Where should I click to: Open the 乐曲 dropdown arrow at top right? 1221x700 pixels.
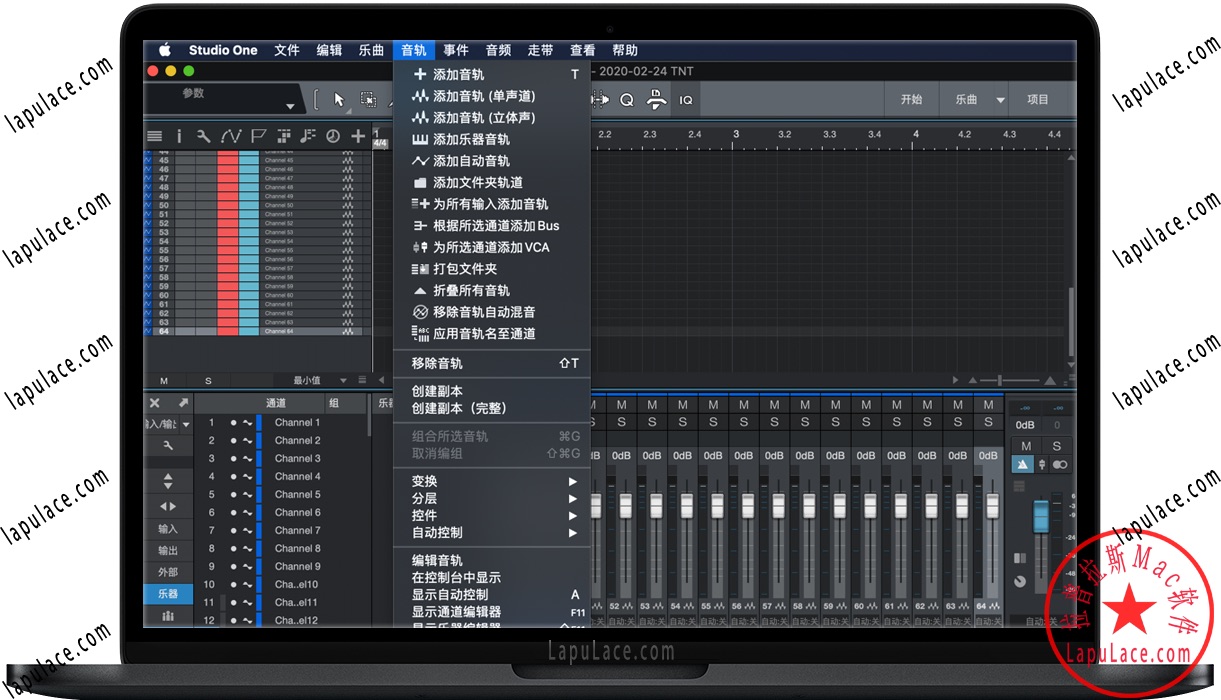999,100
